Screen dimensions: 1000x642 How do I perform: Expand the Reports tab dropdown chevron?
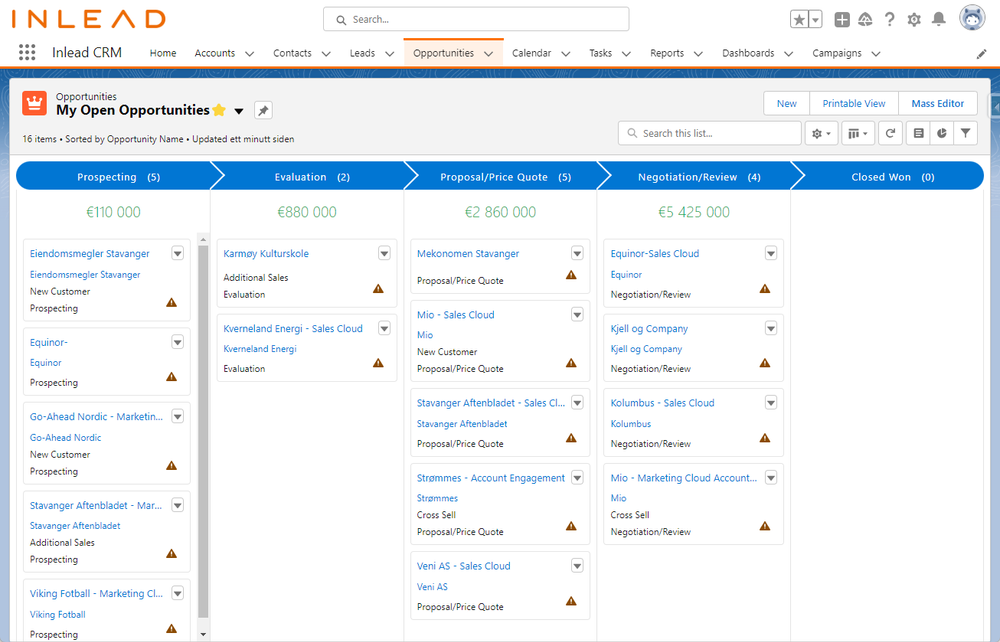pos(698,54)
